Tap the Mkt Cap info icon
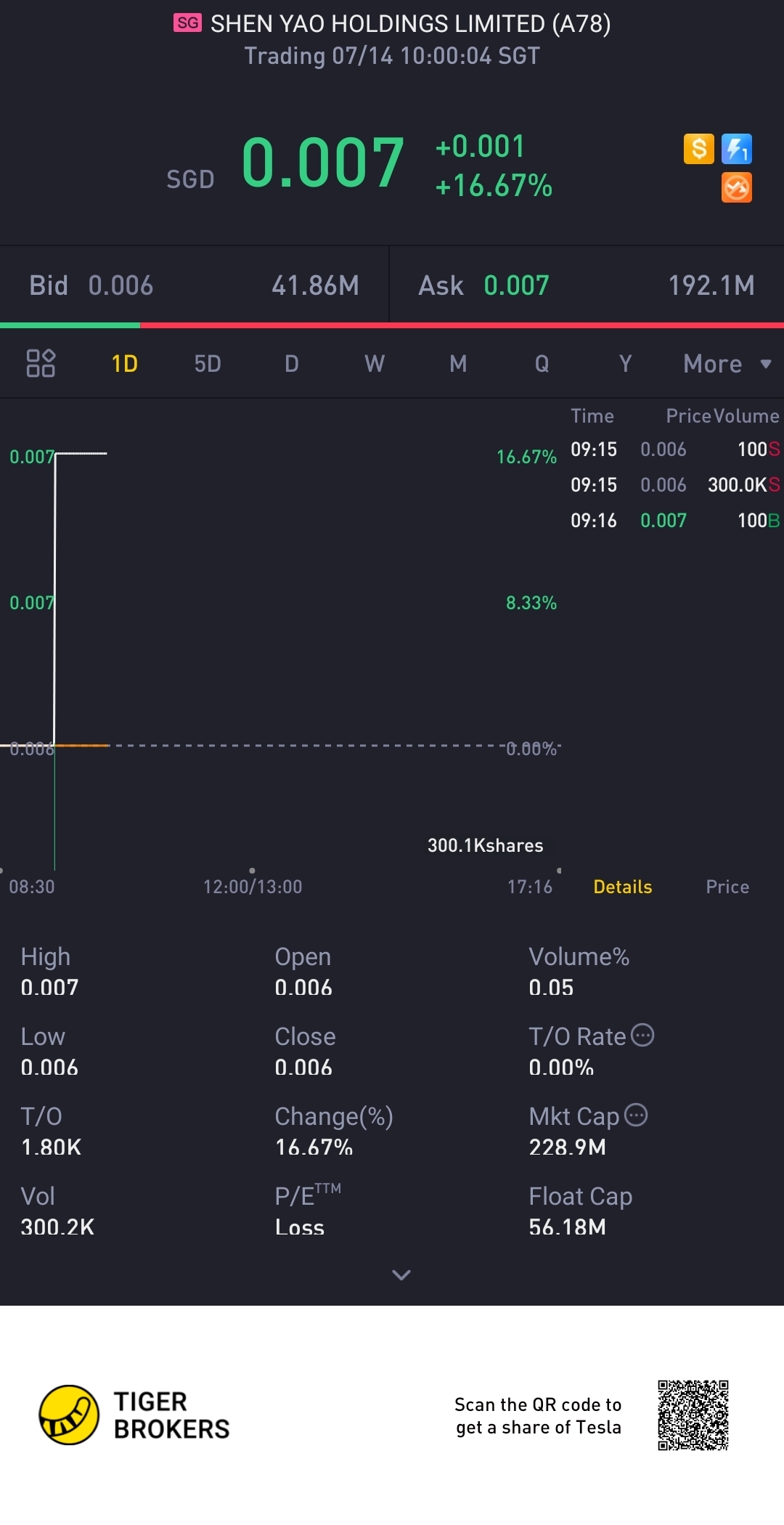 pos(636,1115)
